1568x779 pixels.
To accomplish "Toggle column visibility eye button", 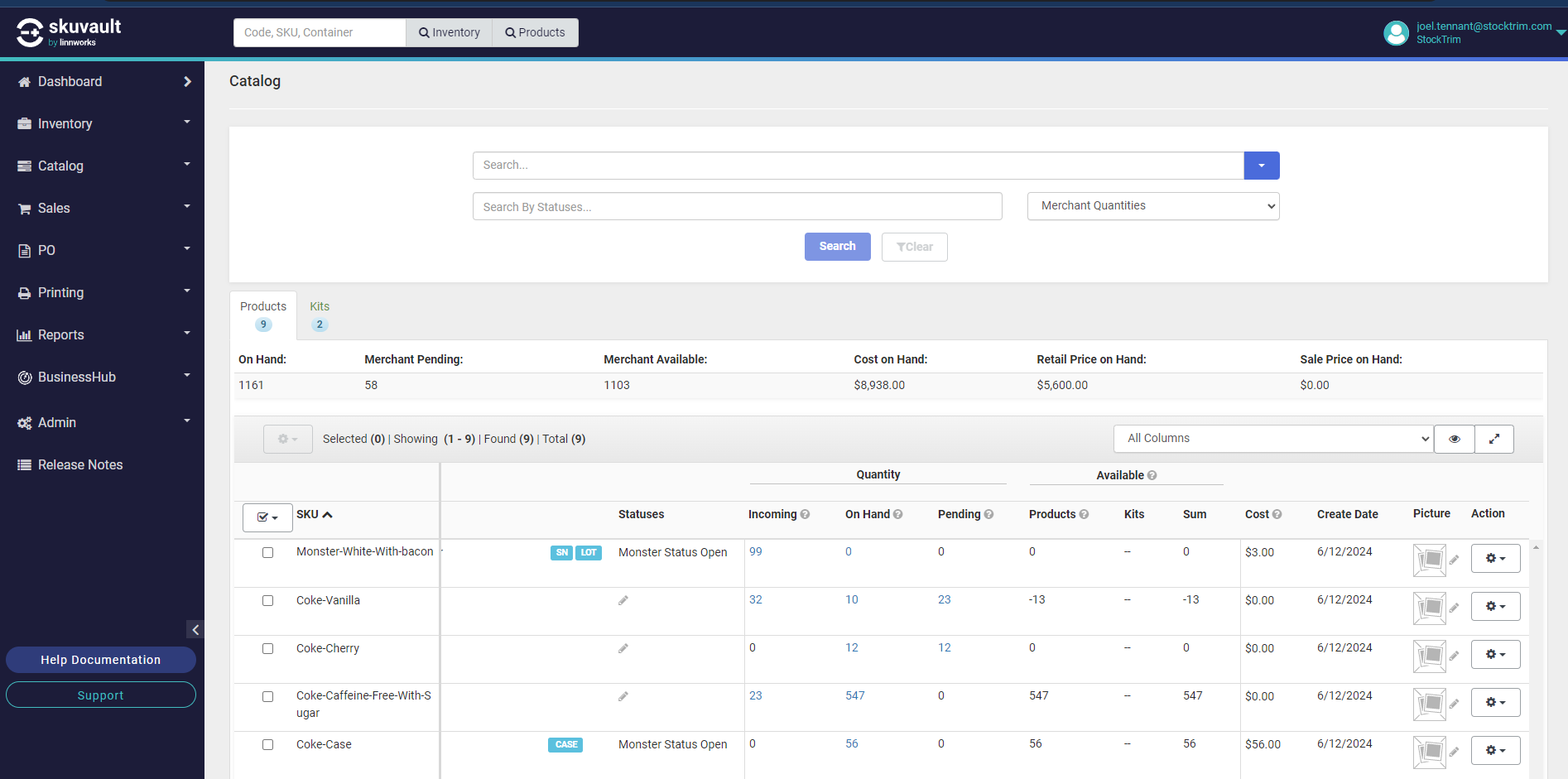I will 1455,439.
